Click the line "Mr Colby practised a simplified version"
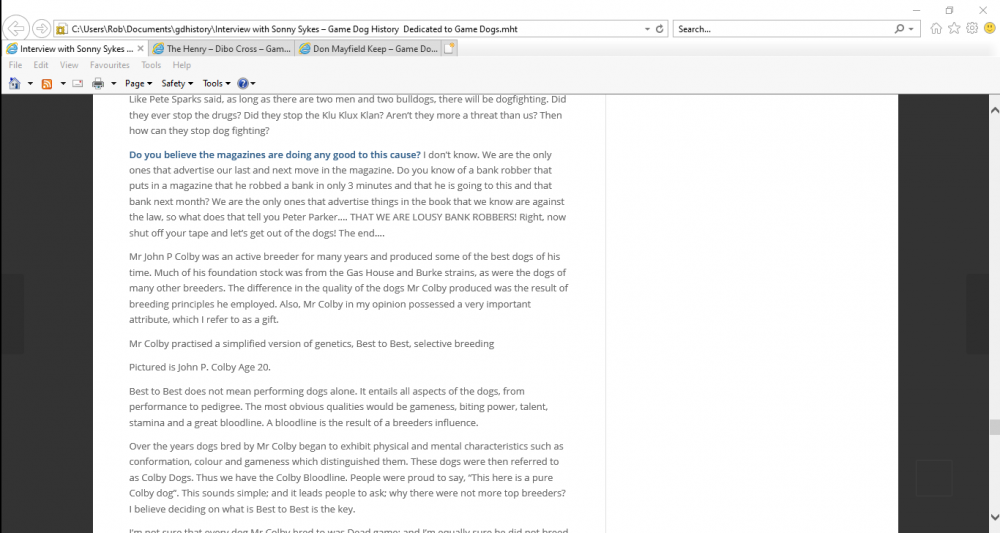 click(x=311, y=344)
